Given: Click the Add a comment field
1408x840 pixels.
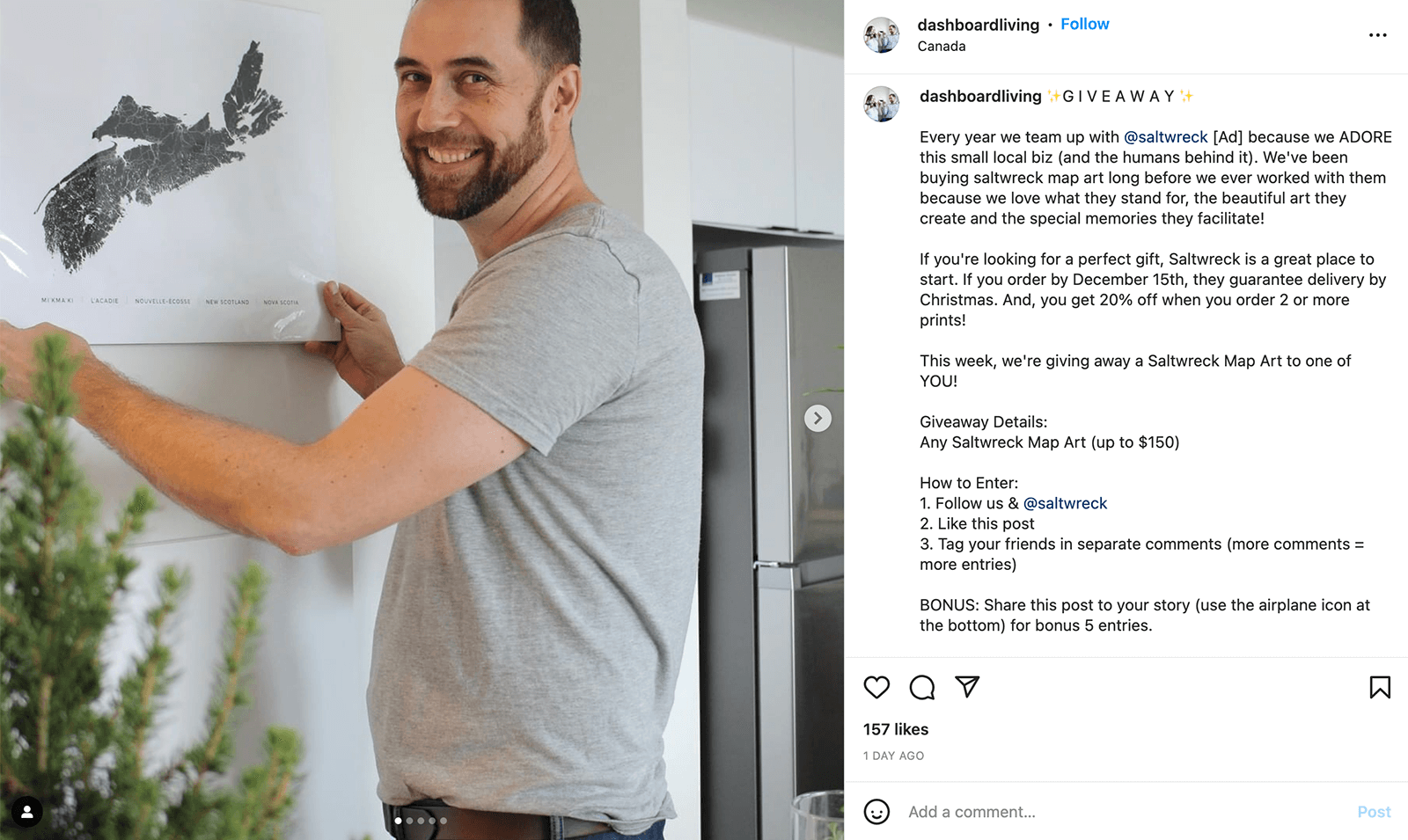Looking at the screenshot, I should point(1126,812).
